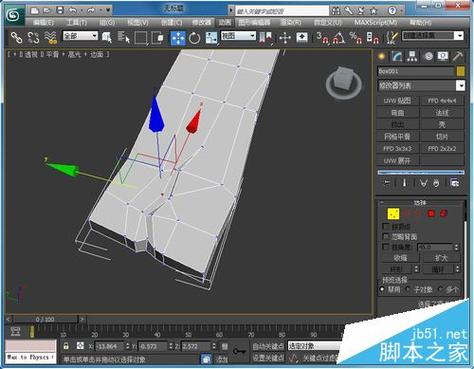Switch to the Display command panel tab
Viewport: 474px width, 369px height.
coord(443,56)
